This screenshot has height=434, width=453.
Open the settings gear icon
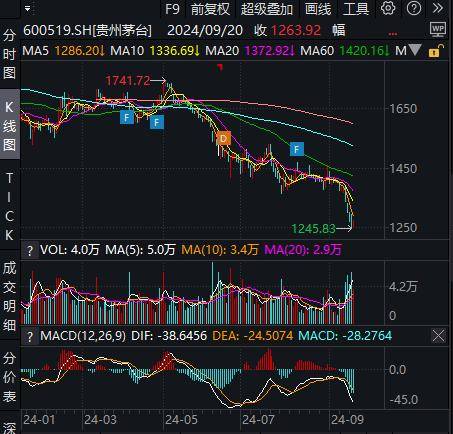(x=388, y=8)
